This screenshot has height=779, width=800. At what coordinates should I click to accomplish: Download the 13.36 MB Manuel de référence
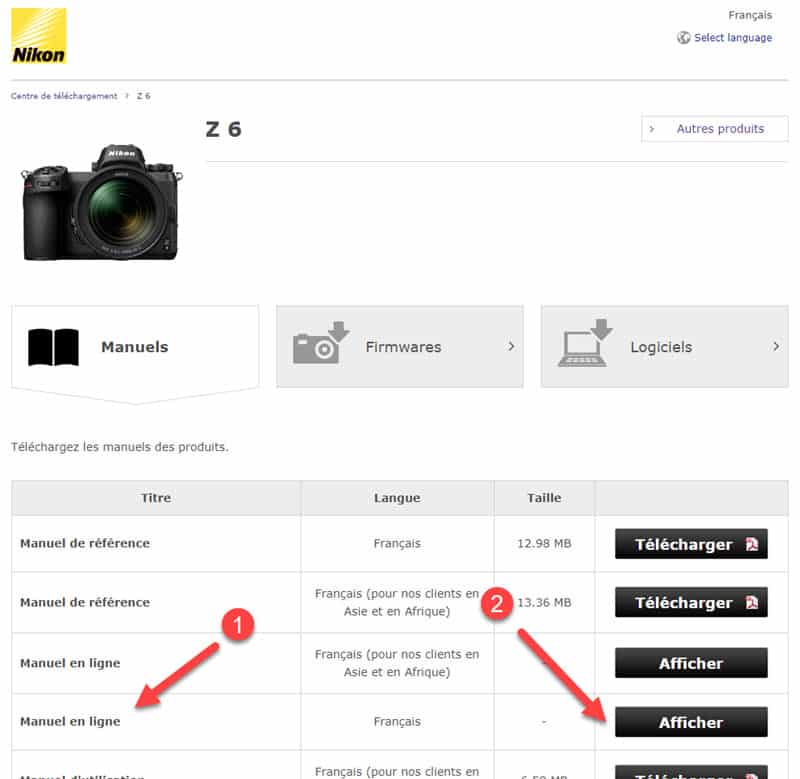pos(691,602)
